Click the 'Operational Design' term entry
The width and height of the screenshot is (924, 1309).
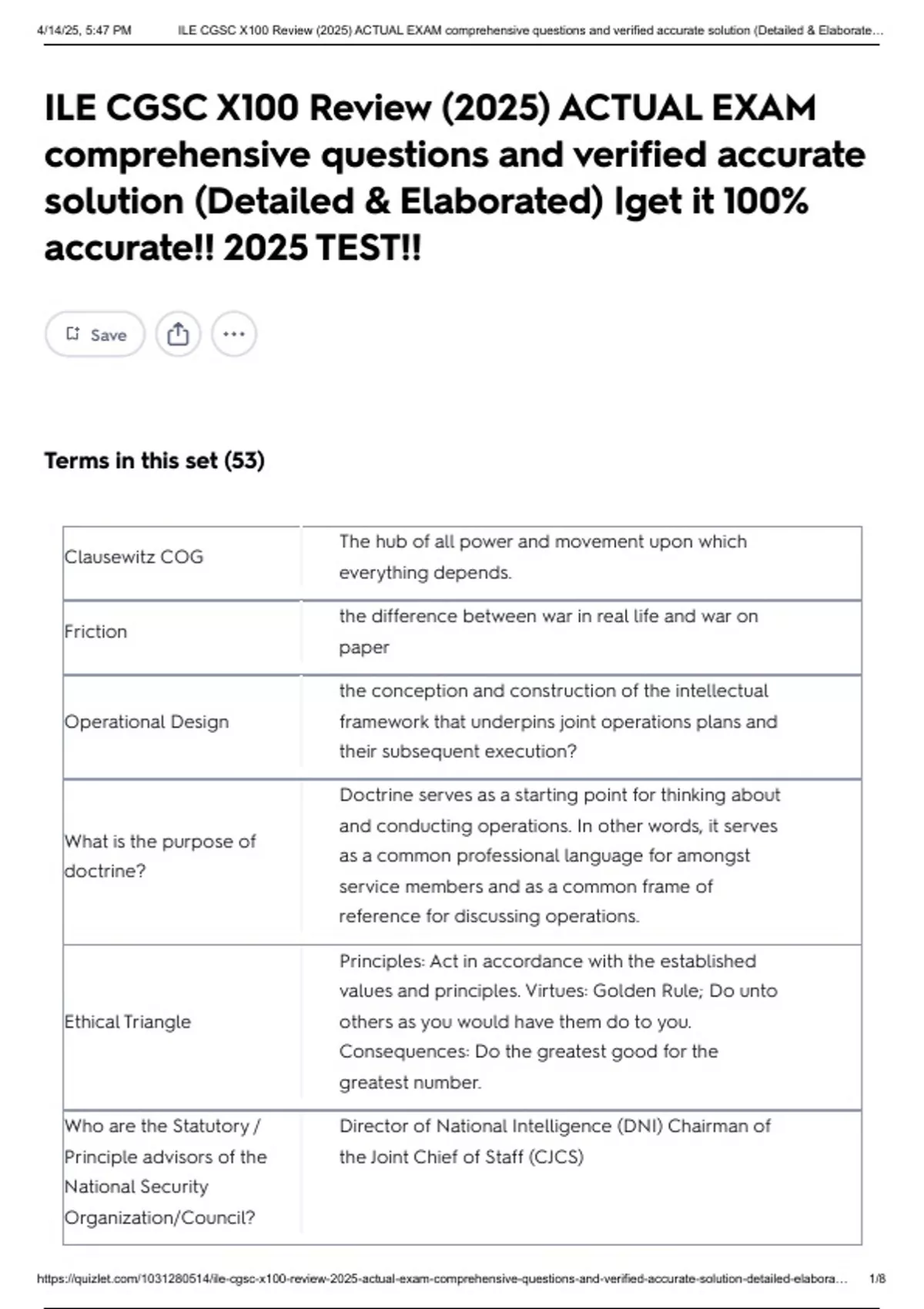click(x=146, y=721)
